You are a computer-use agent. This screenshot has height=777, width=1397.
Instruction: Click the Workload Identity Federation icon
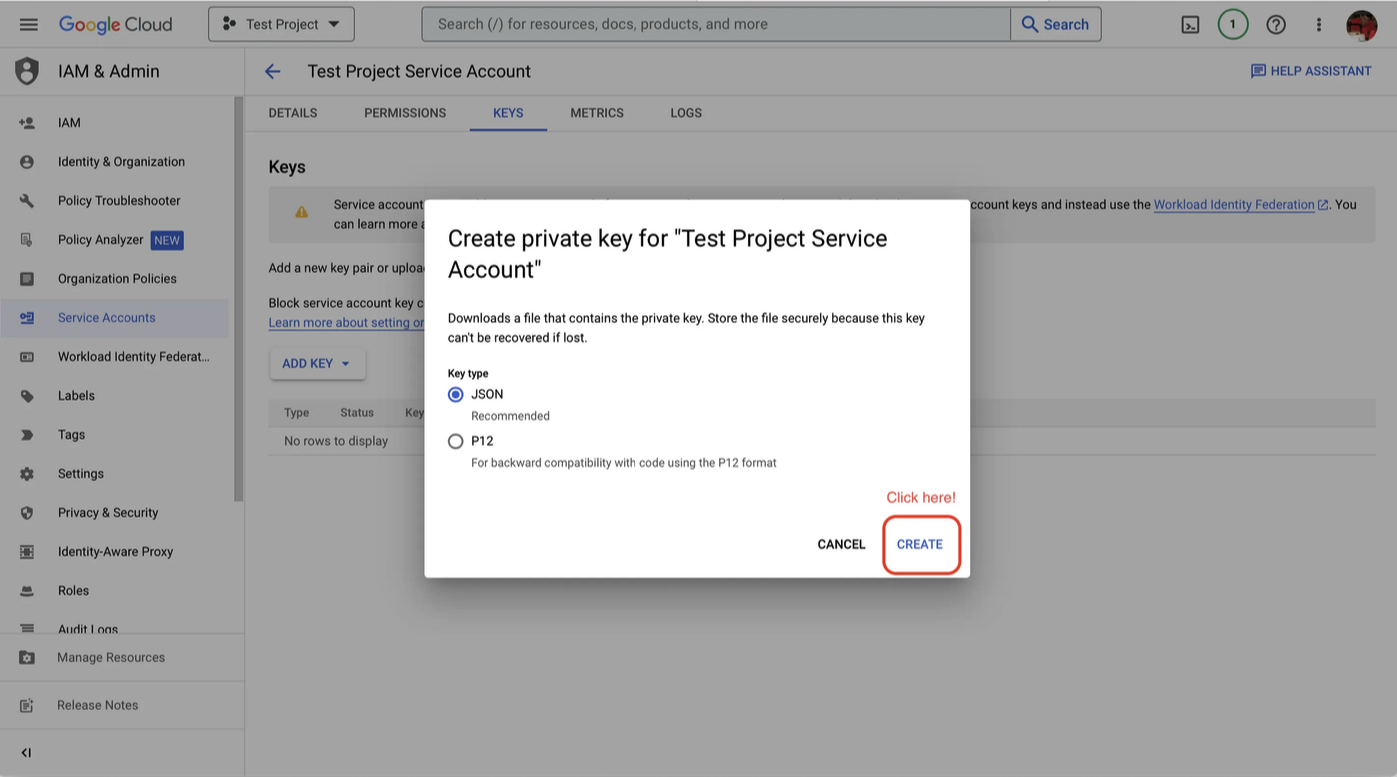coord(27,357)
